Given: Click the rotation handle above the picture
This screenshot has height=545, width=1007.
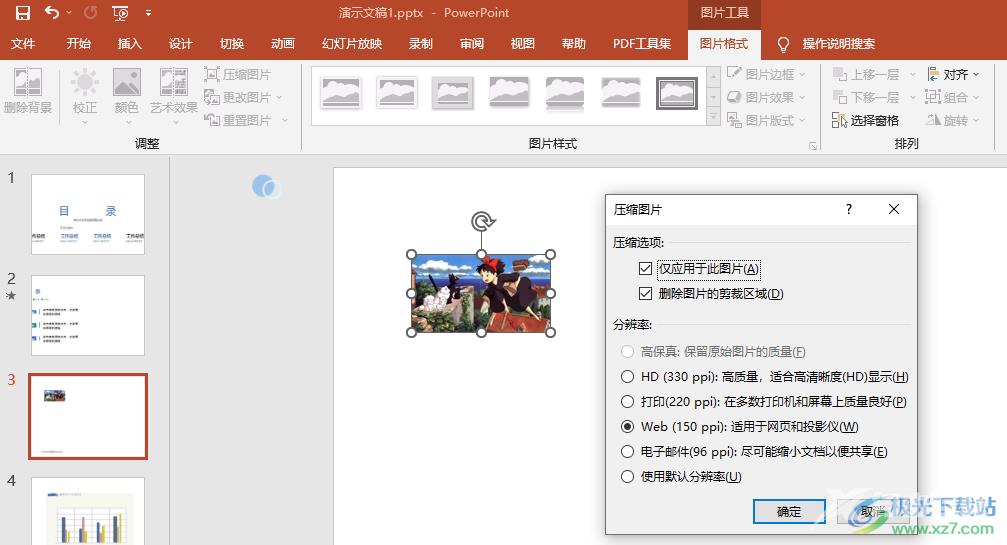Looking at the screenshot, I should coord(482,221).
